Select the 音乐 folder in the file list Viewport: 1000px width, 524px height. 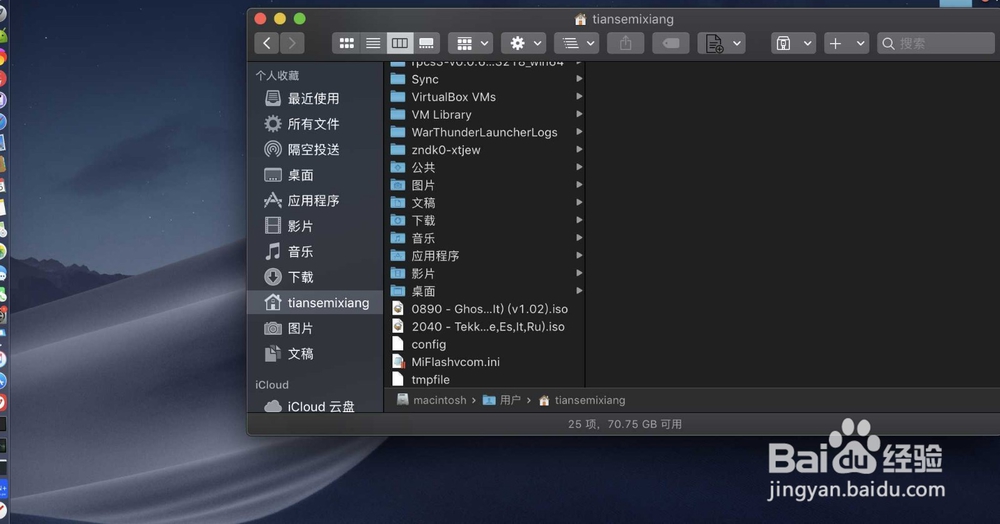(485, 238)
